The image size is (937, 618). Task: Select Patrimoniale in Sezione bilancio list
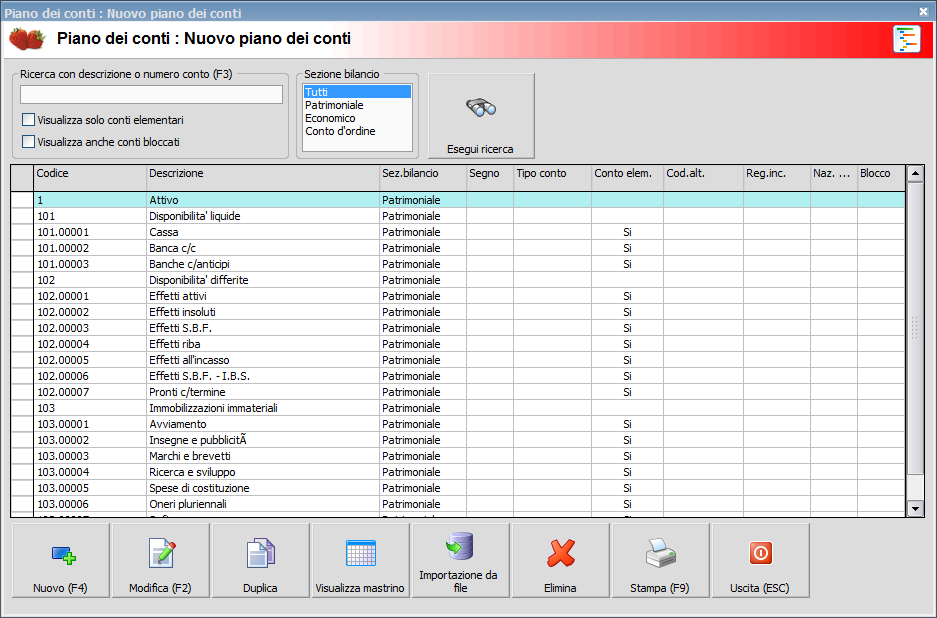pos(334,105)
